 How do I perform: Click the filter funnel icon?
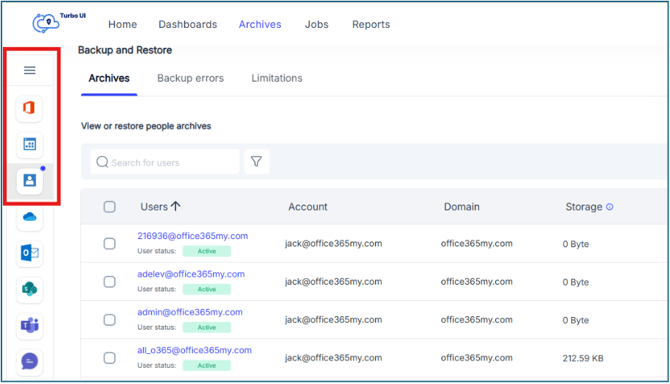click(256, 161)
